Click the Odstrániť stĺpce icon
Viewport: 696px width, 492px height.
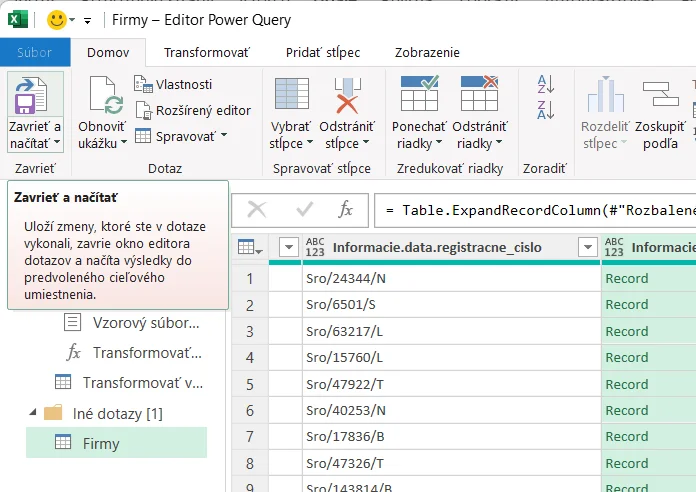tap(348, 95)
